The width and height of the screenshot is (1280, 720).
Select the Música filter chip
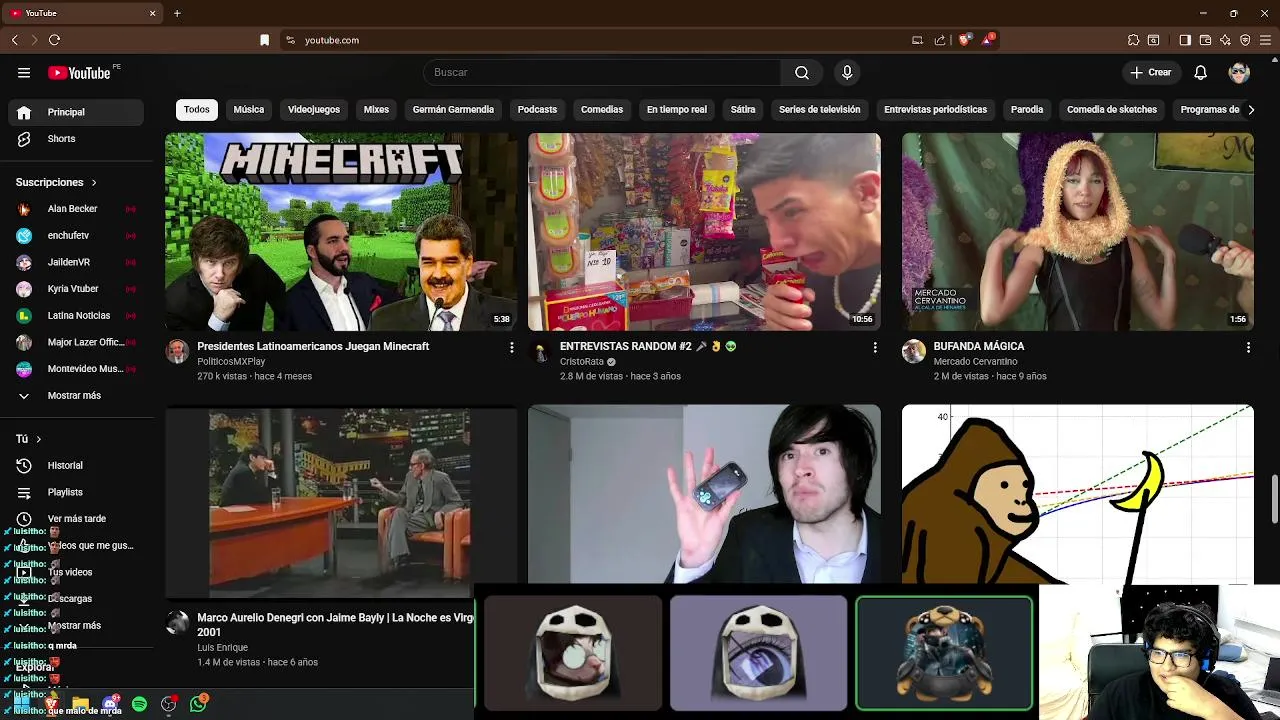[249, 110]
